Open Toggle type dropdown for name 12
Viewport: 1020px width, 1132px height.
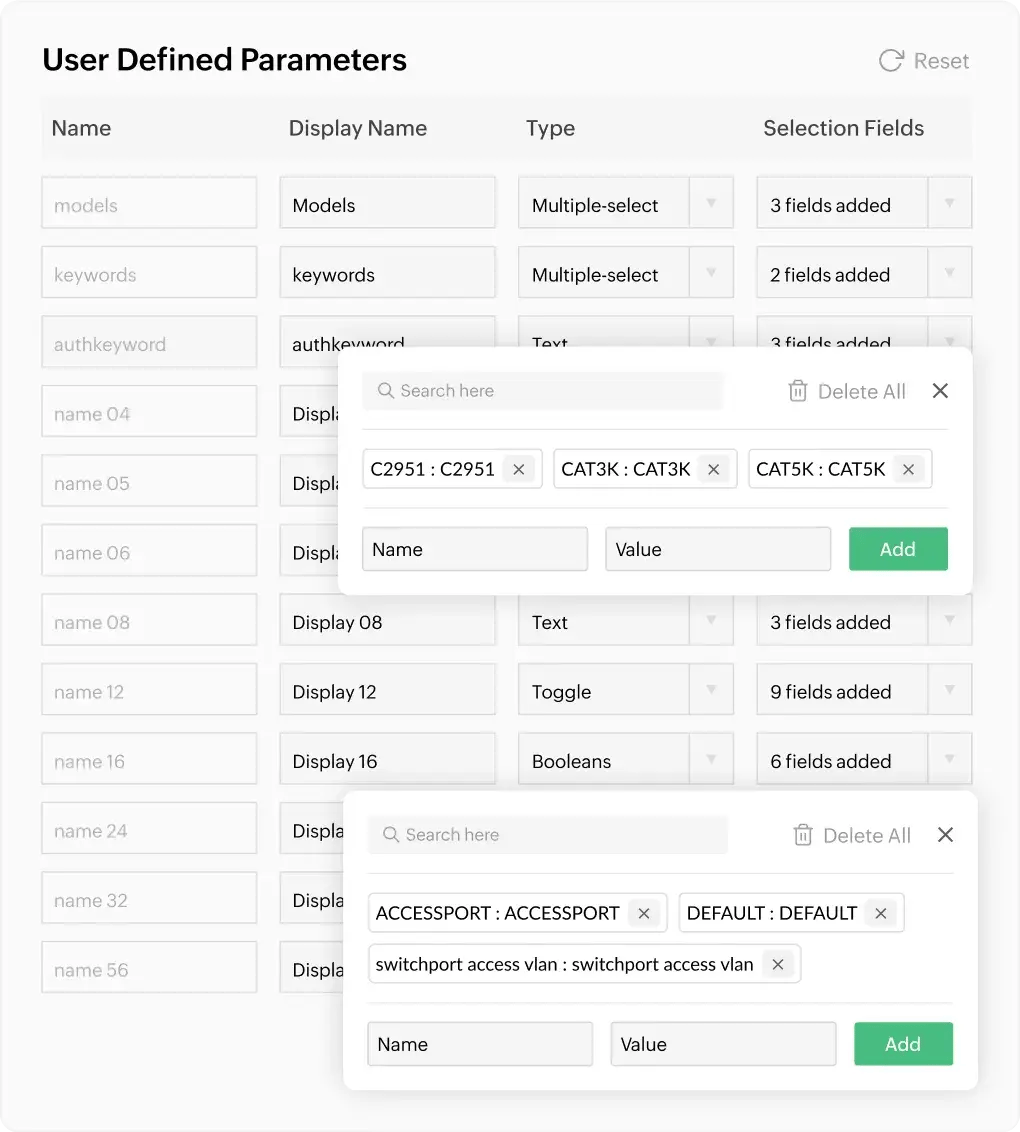pyautogui.click(x=711, y=689)
